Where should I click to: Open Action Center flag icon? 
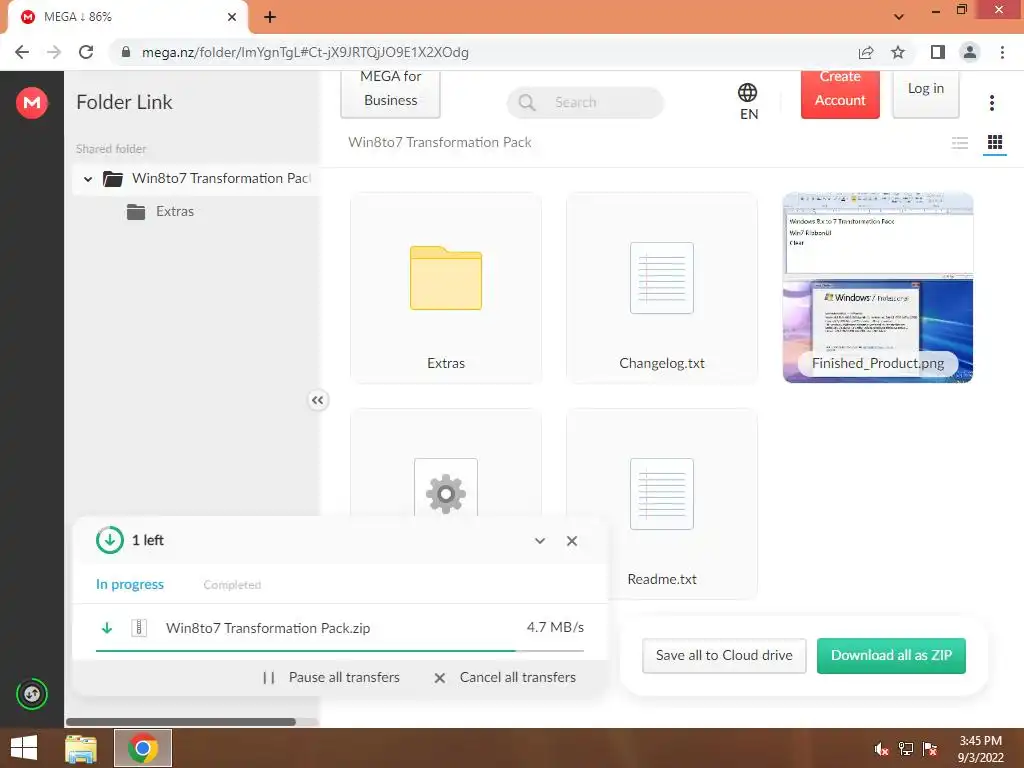pos(930,749)
